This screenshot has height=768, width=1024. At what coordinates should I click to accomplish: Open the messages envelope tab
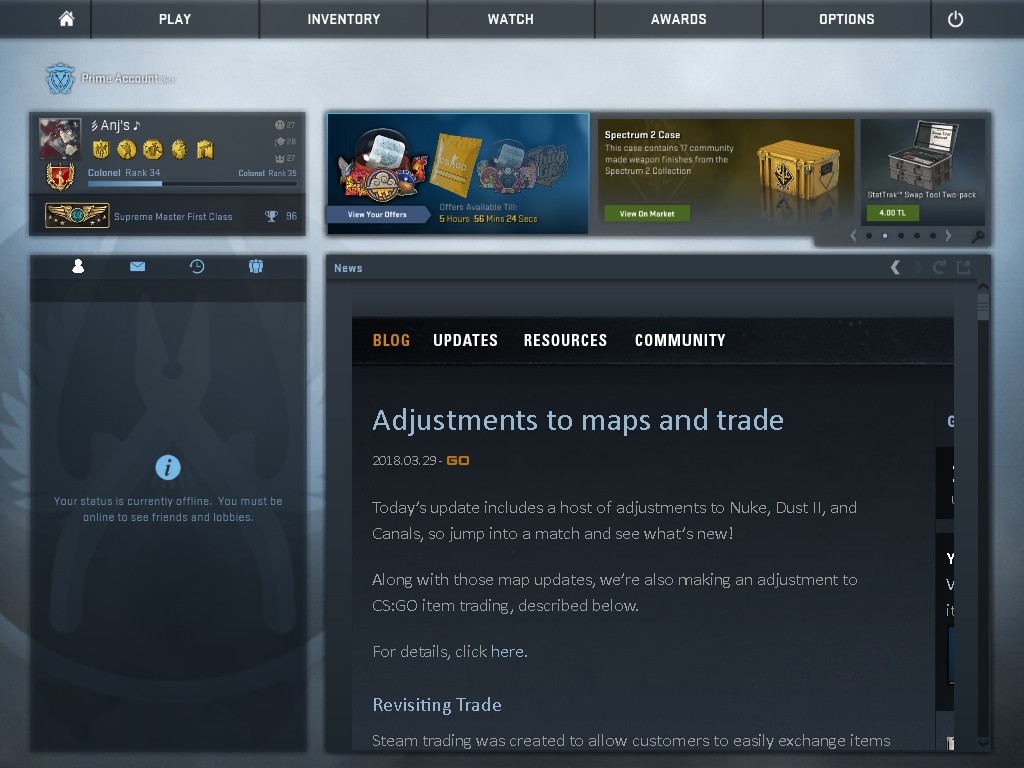137,266
